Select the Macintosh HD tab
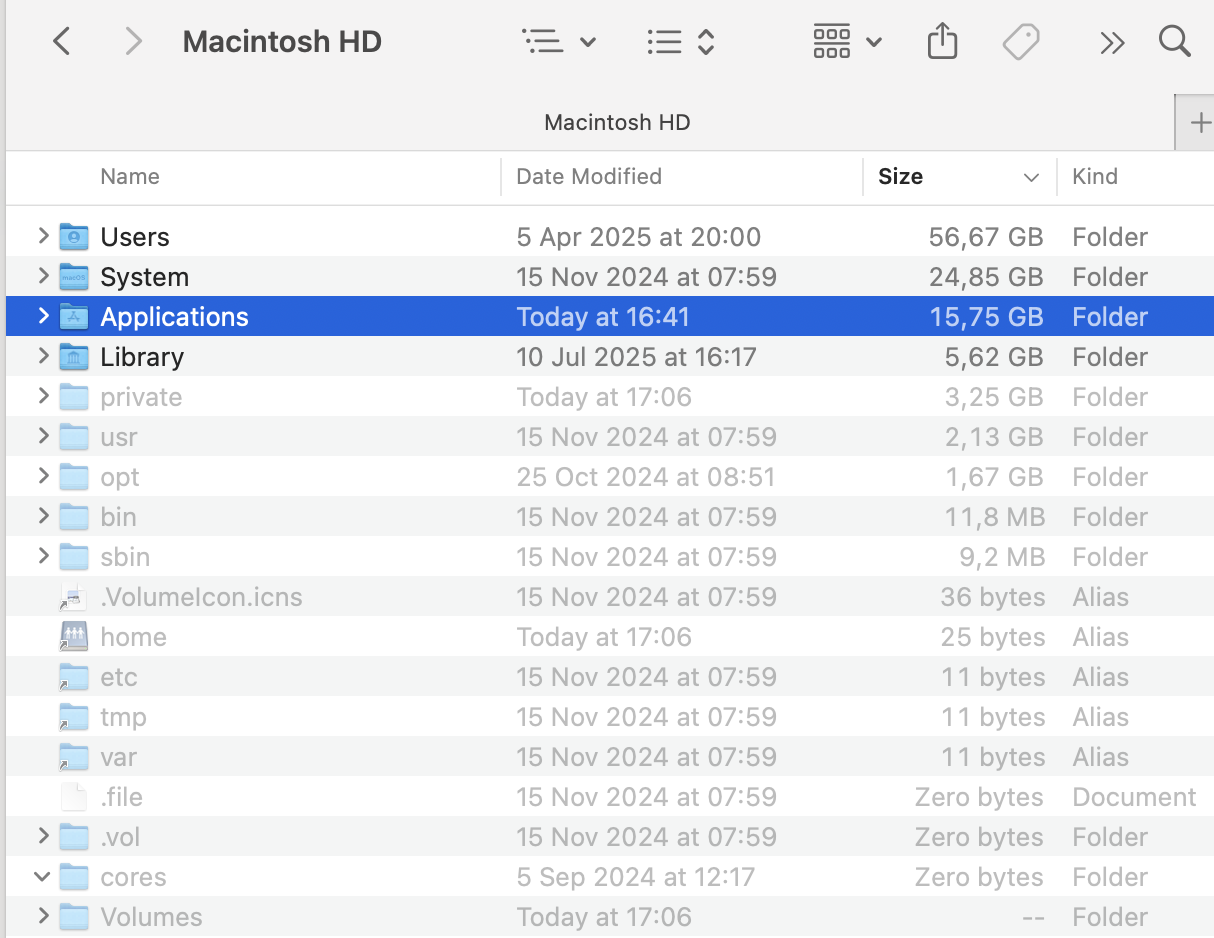This screenshot has width=1214, height=938. click(x=617, y=122)
